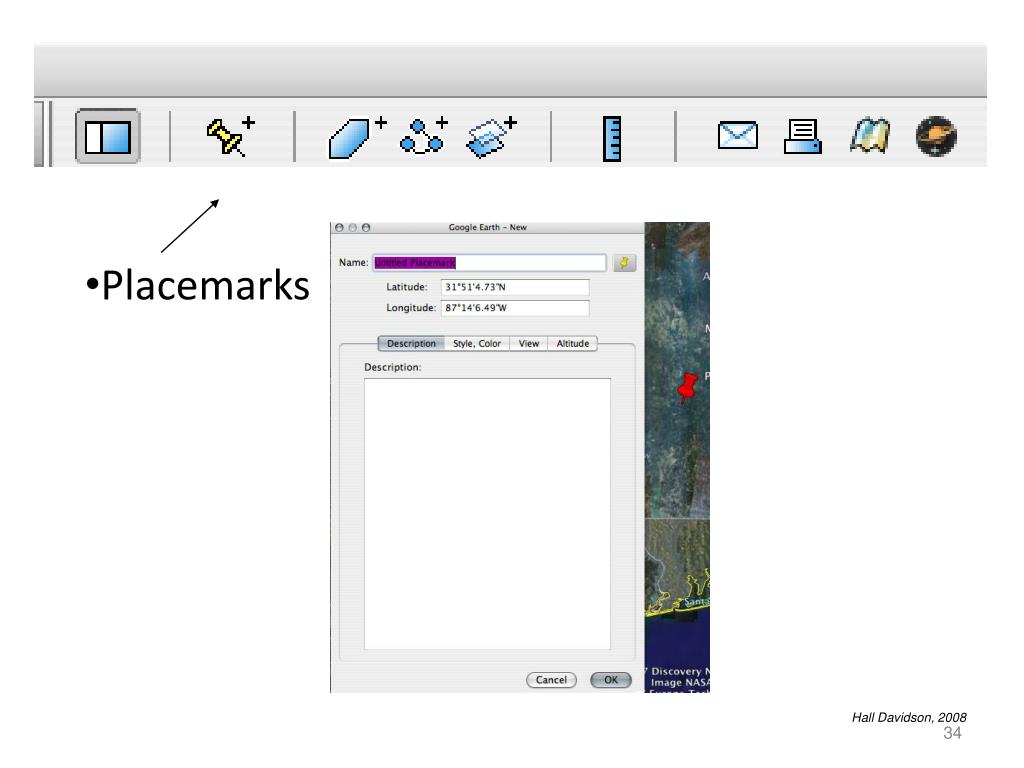
Task: Open the Ruler measuring tool
Action: [x=611, y=138]
